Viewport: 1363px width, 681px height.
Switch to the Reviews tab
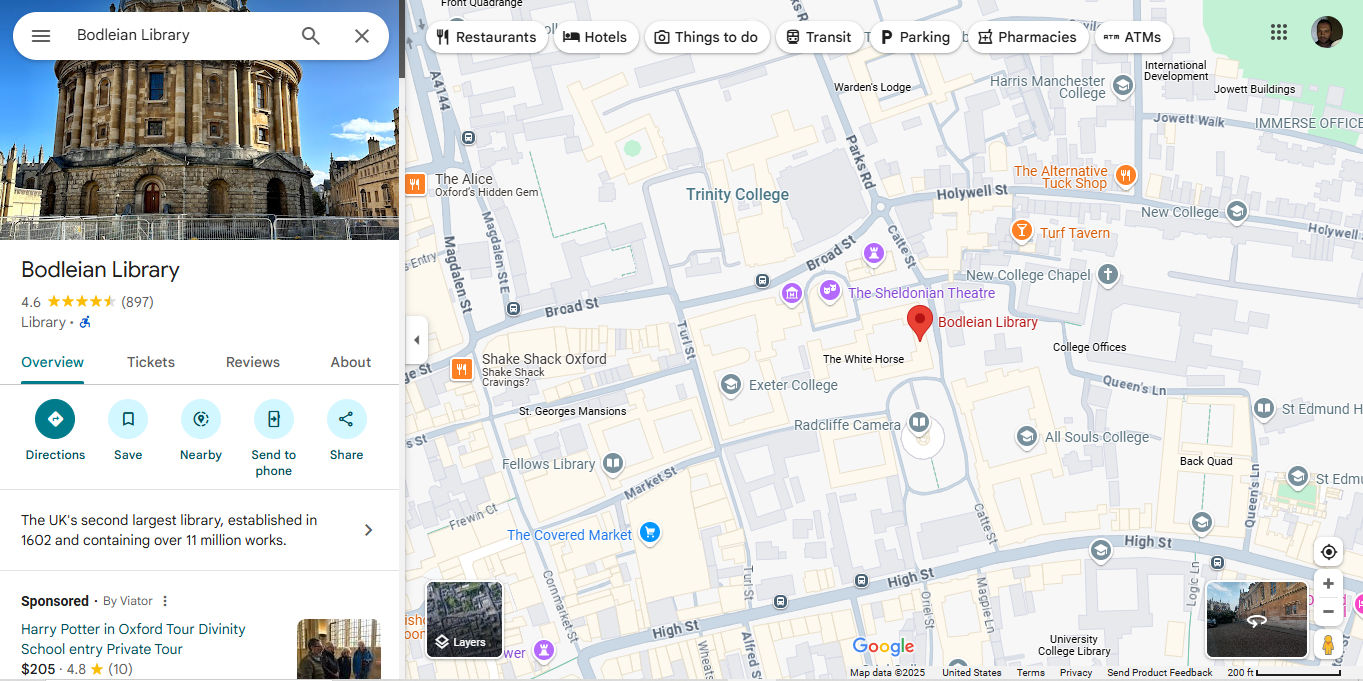coord(252,362)
